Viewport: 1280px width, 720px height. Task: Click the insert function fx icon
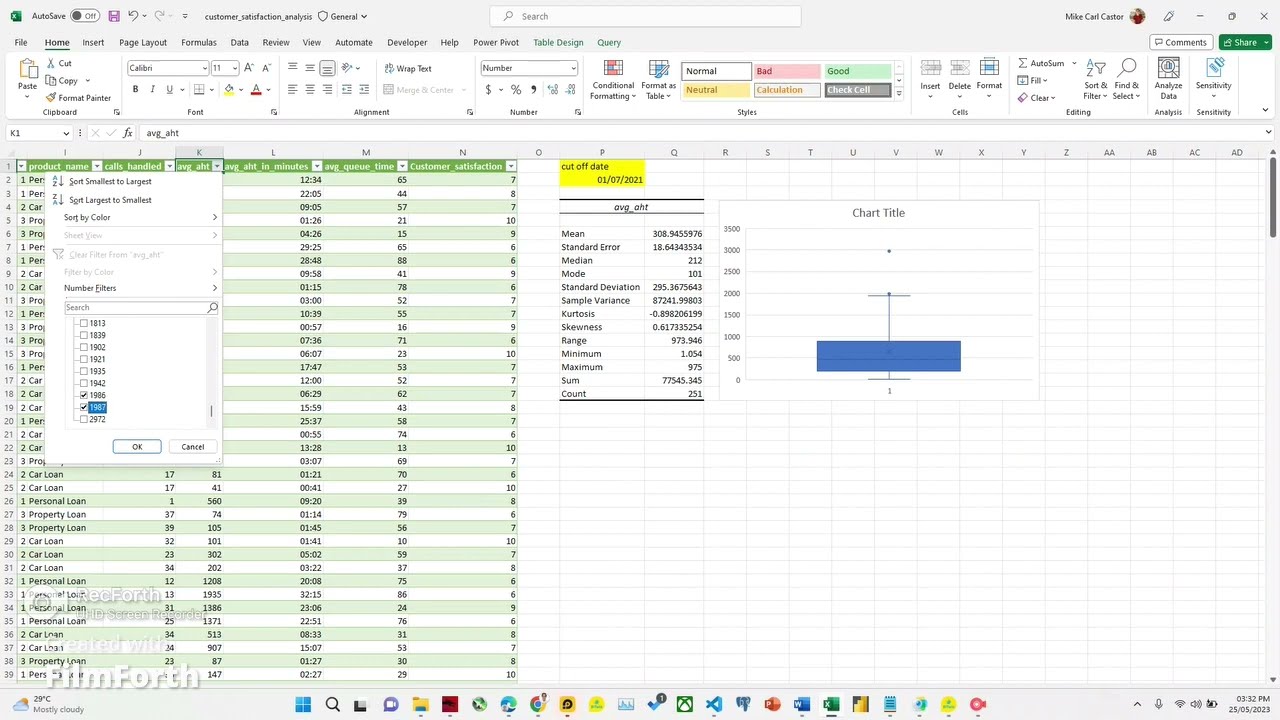(127, 133)
